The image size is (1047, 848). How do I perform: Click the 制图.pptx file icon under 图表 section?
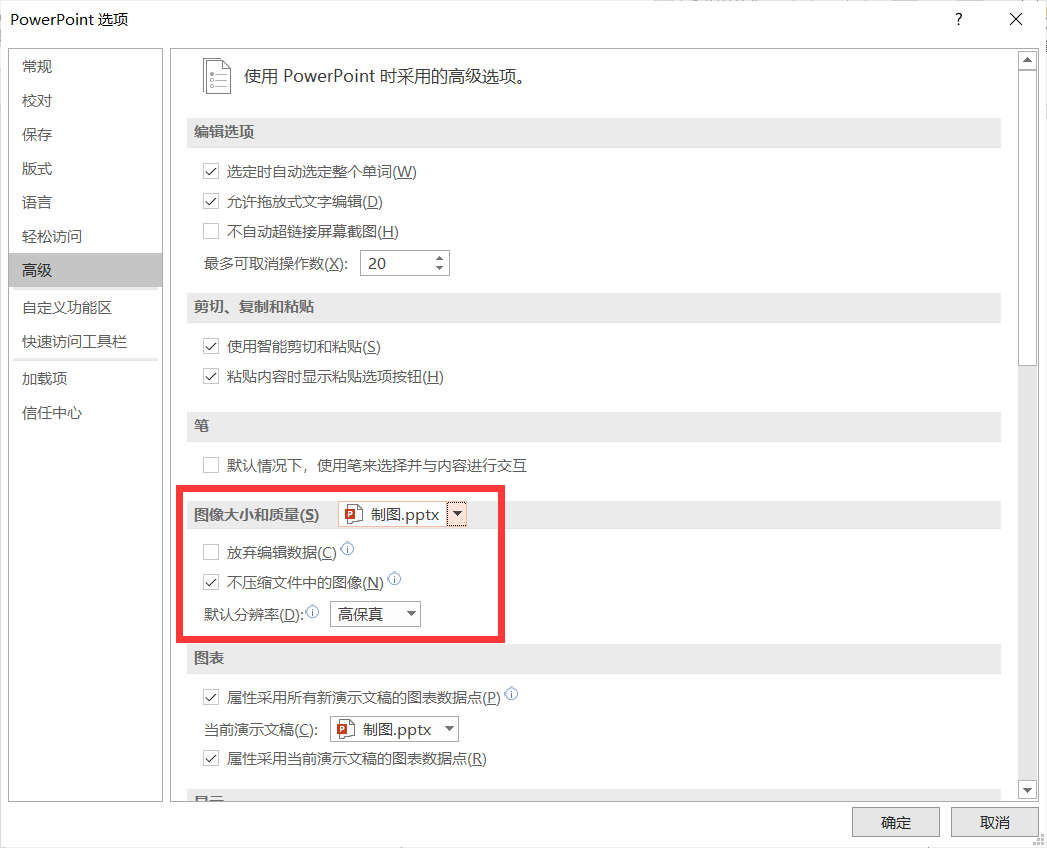tap(344, 728)
